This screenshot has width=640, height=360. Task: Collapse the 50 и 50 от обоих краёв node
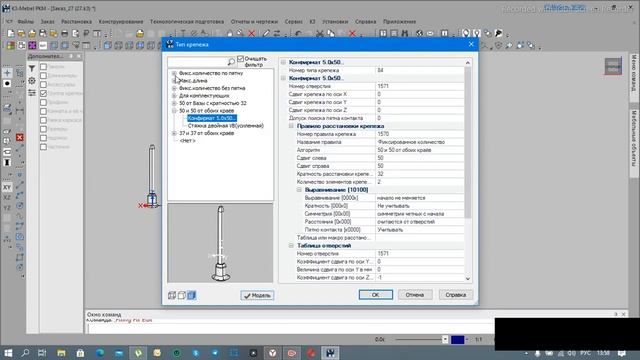coord(174,111)
